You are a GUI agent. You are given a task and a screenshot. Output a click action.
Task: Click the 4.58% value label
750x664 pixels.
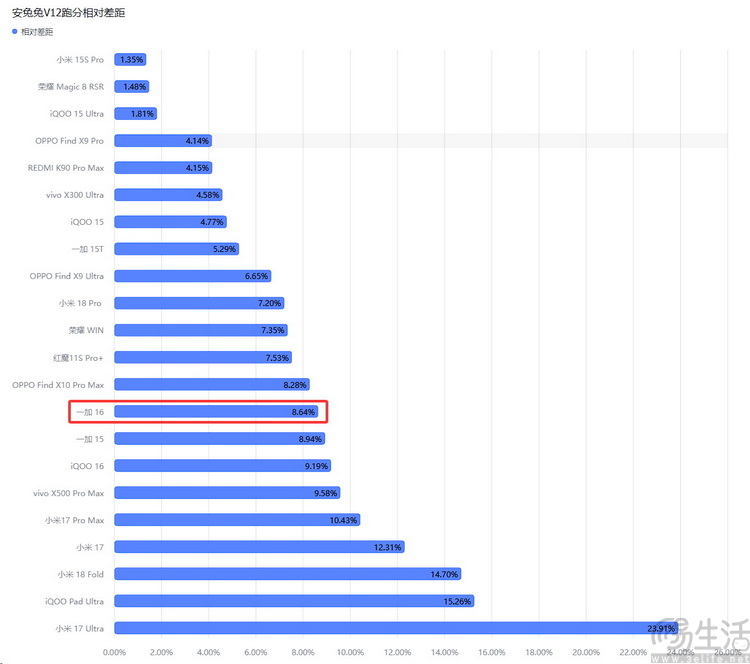click(x=208, y=195)
